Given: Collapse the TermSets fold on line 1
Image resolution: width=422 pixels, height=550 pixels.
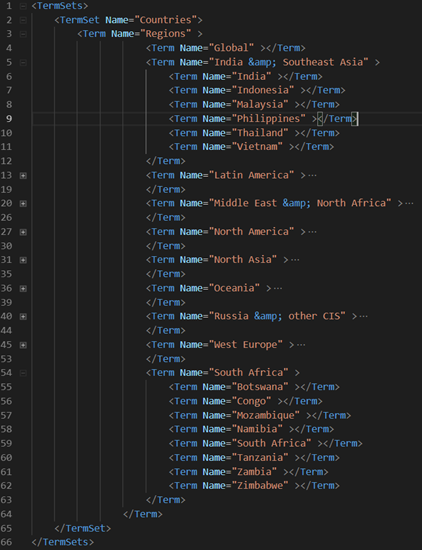Looking at the screenshot, I should (x=23, y=6).
